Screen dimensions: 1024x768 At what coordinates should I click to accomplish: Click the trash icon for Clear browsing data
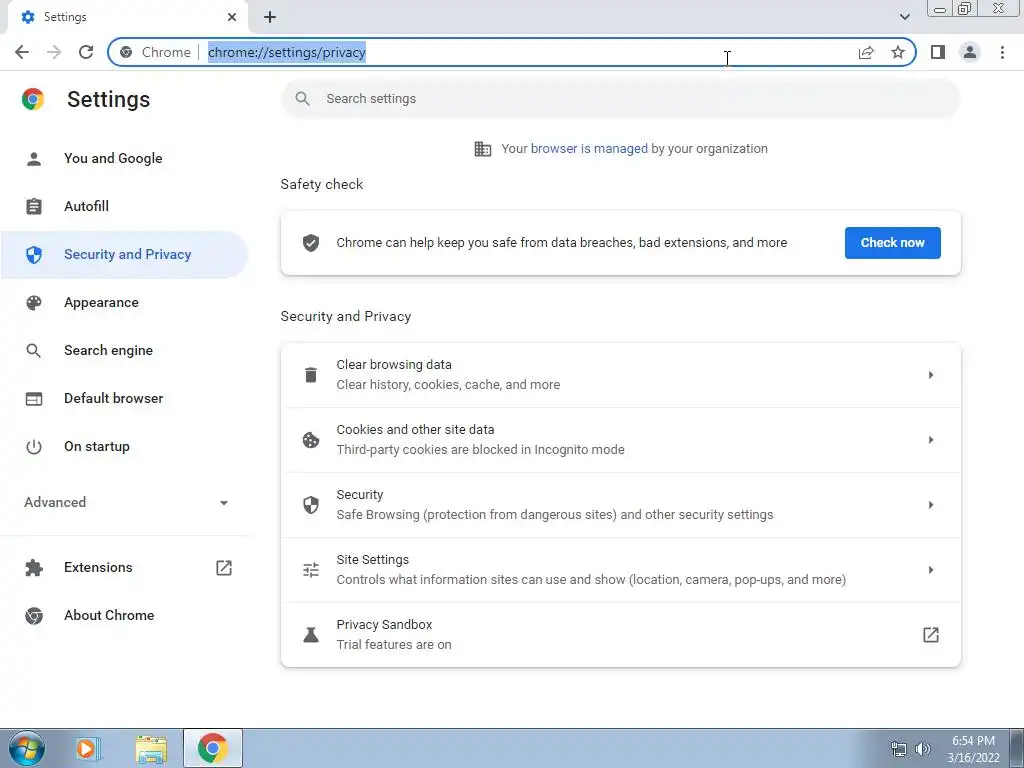(311, 375)
